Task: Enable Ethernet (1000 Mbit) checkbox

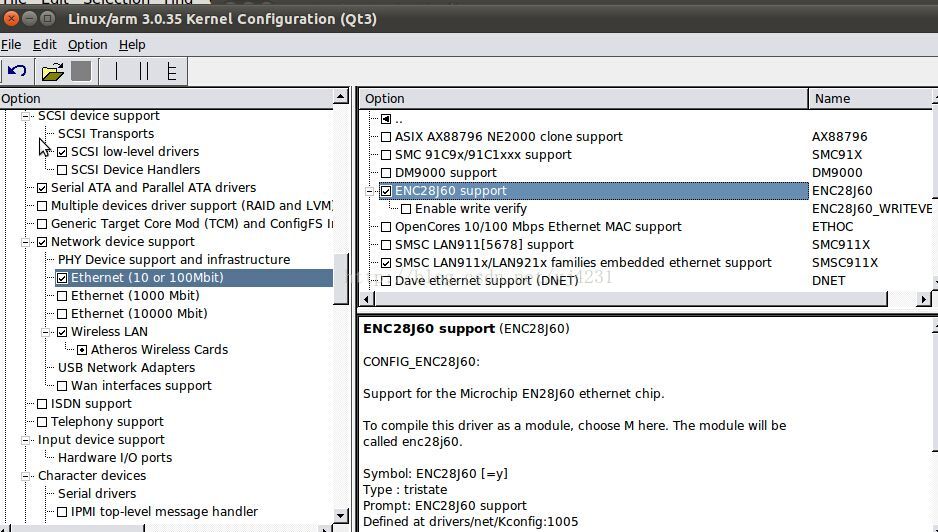Action: click(62, 296)
